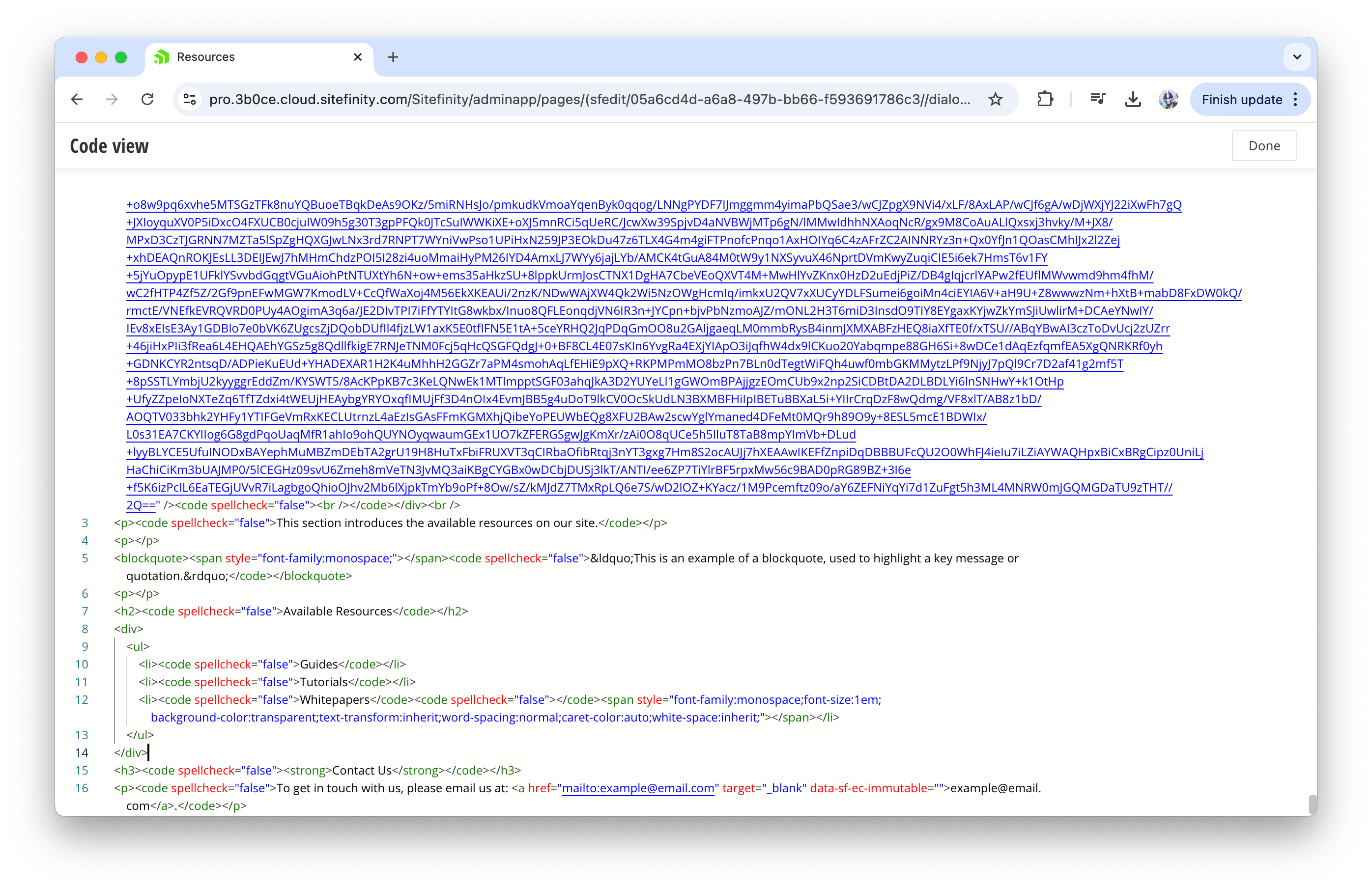
Task: Reload the current page
Action: coord(147,100)
